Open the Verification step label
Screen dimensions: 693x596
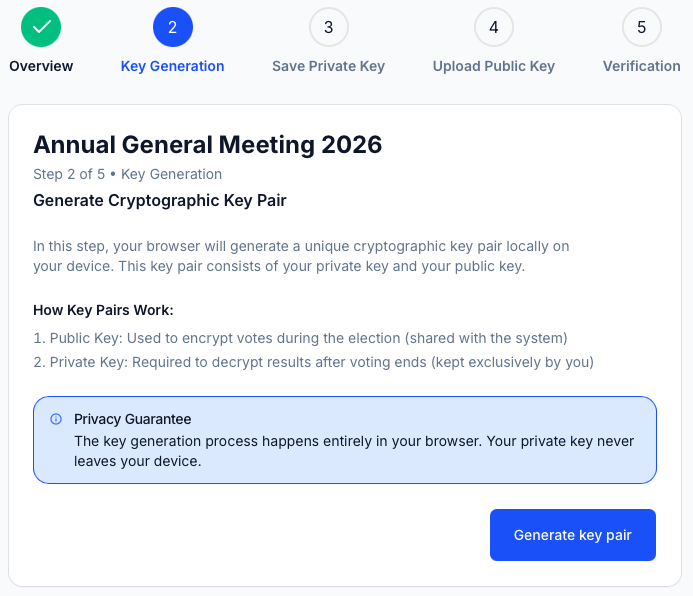pyautogui.click(x=641, y=66)
